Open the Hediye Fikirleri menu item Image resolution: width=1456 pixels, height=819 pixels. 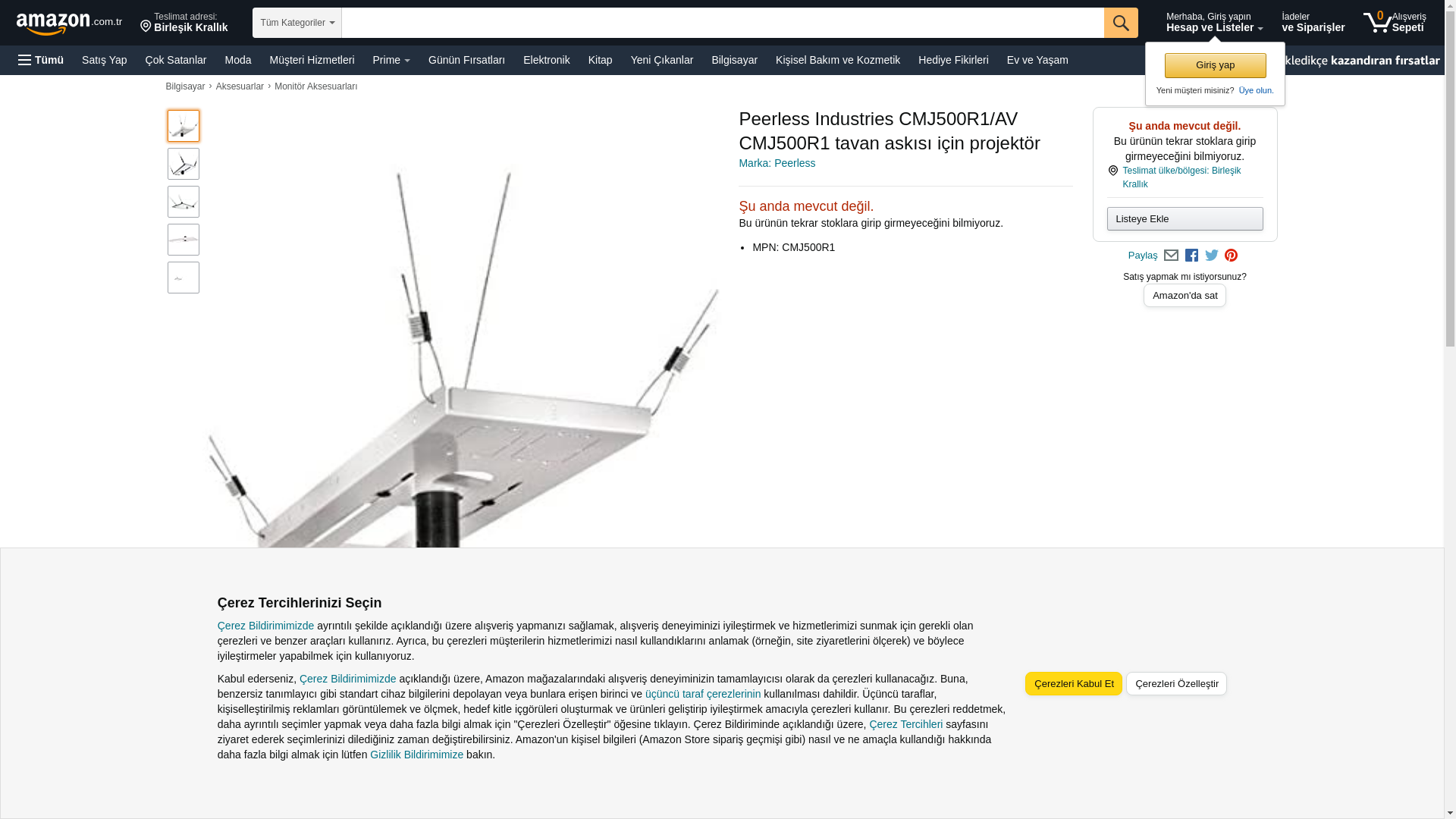(953, 60)
